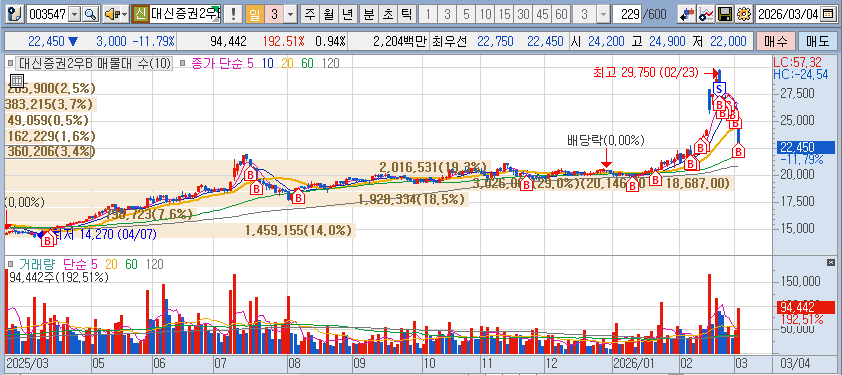Select the 5 minute interval button
Image resolution: width=842 pixels, height=375 pixels.
(466, 15)
